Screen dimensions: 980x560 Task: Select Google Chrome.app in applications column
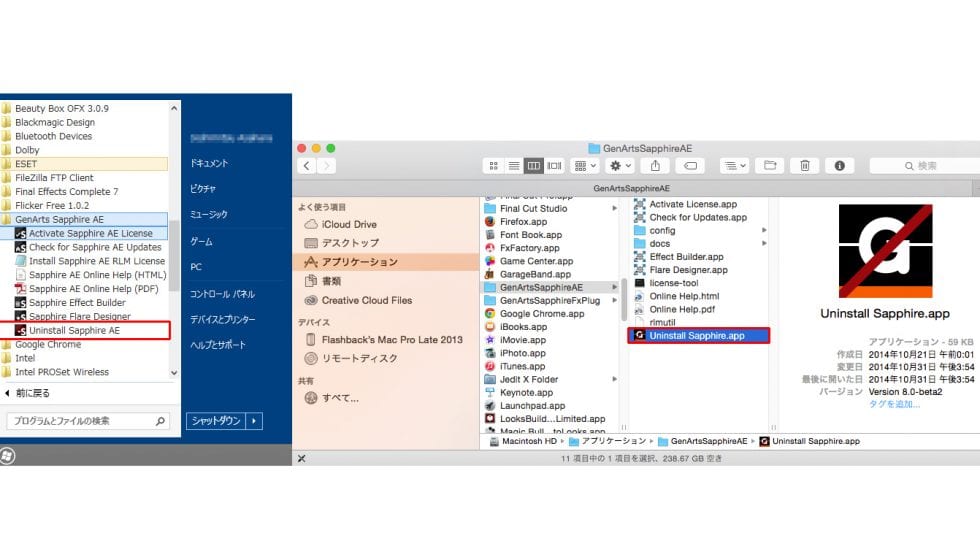(542, 314)
